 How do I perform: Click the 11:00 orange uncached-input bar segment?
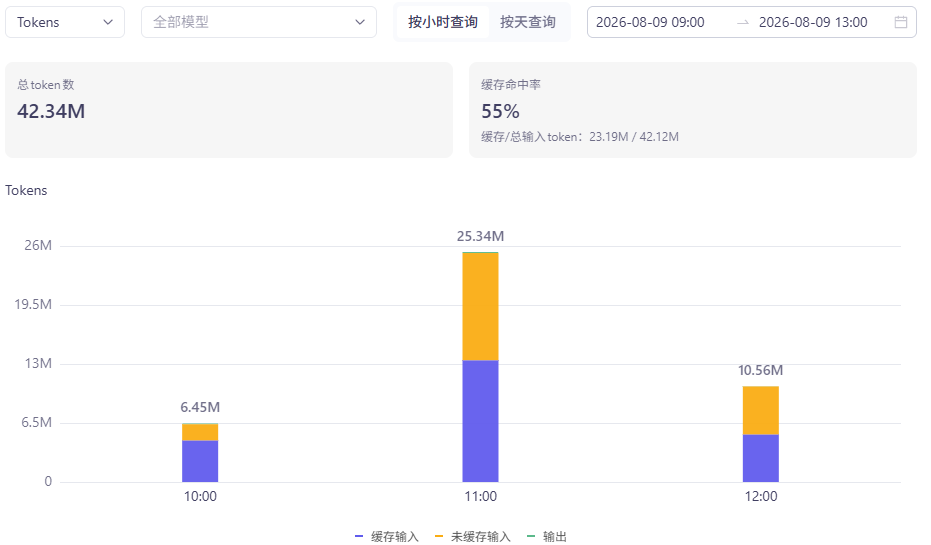(480, 306)
